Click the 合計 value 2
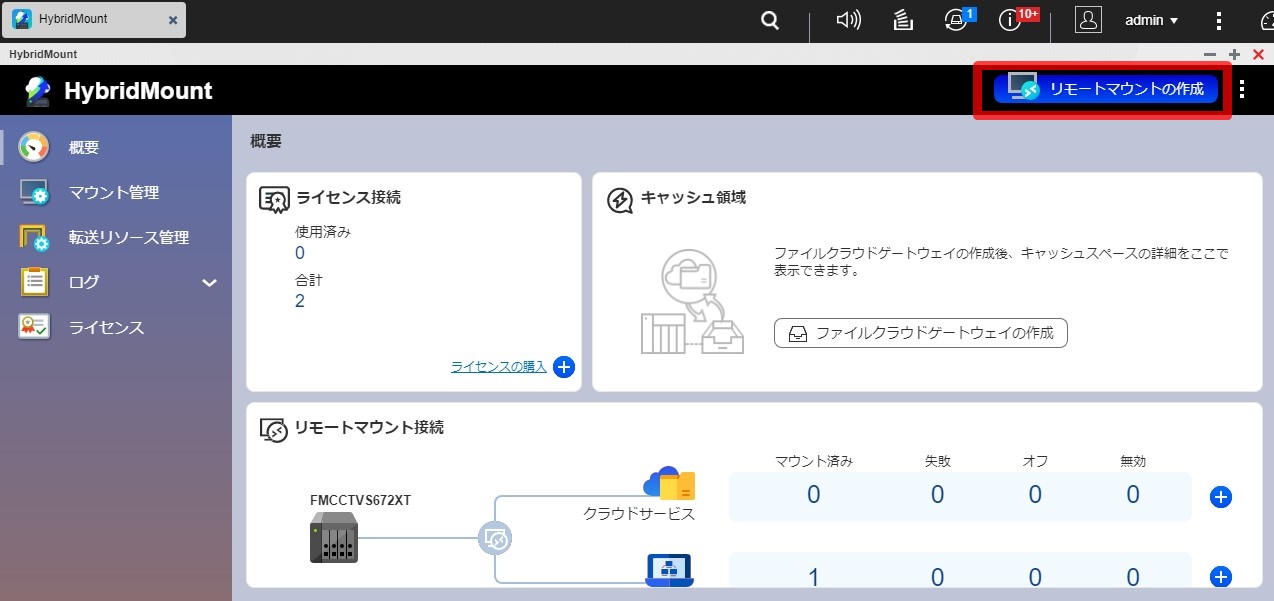1274x601 pixels. coord(300,301)
